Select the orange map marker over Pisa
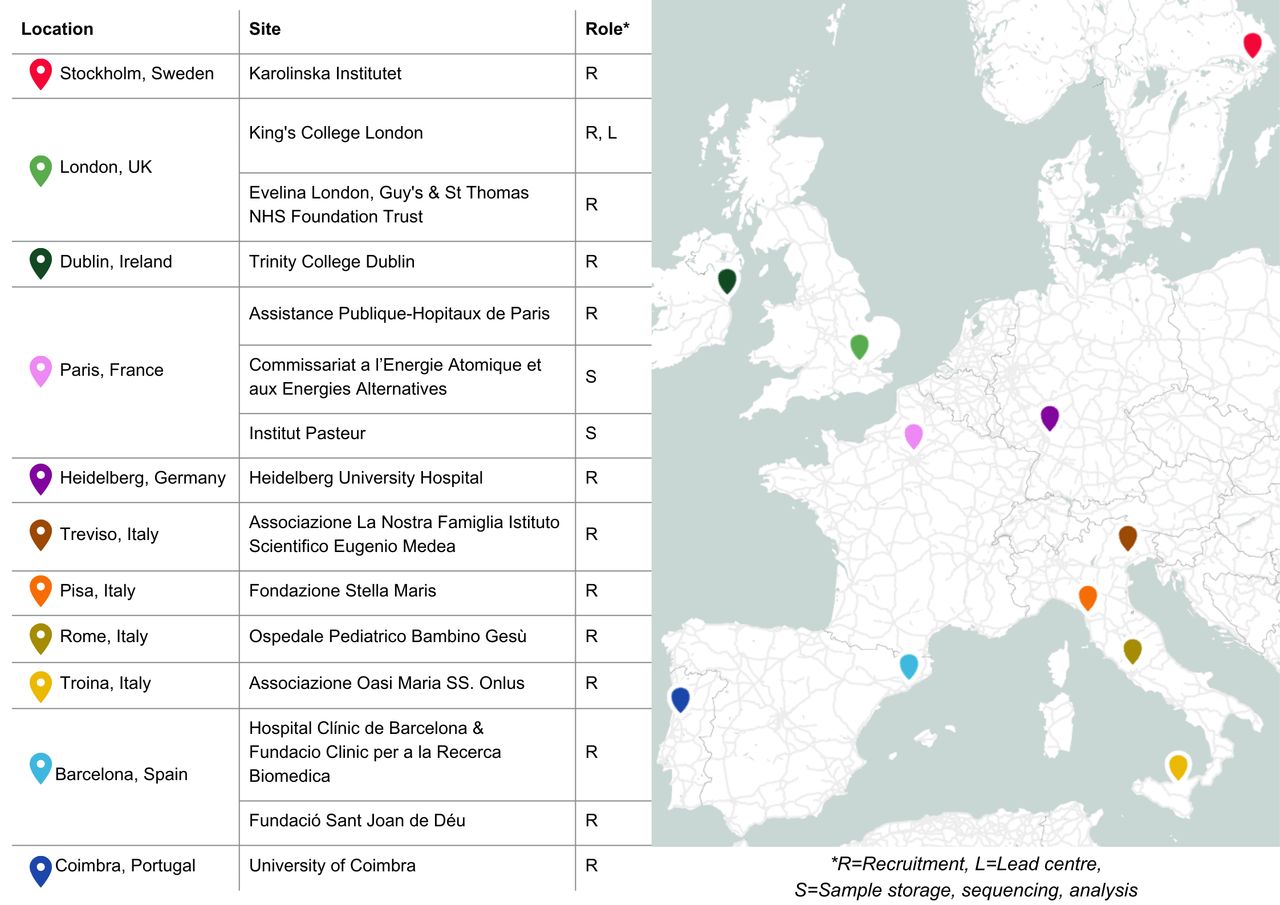This screenshot has width=1280, height=905. point(1088,598)
